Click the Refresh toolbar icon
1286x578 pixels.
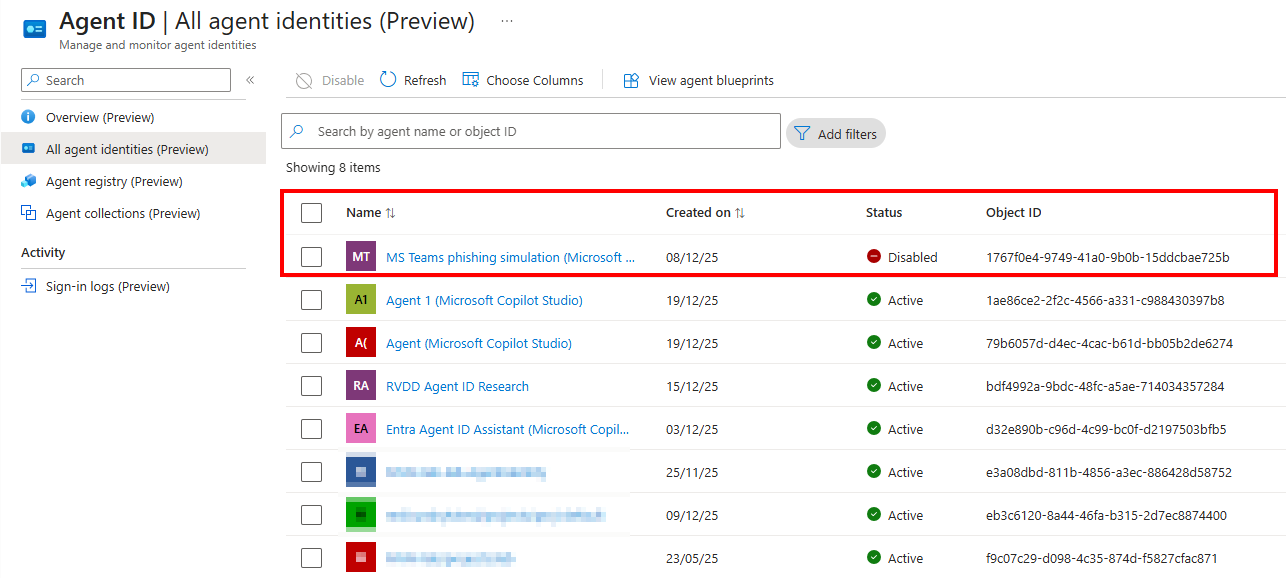pyautogui.click(x=389, y=80)
